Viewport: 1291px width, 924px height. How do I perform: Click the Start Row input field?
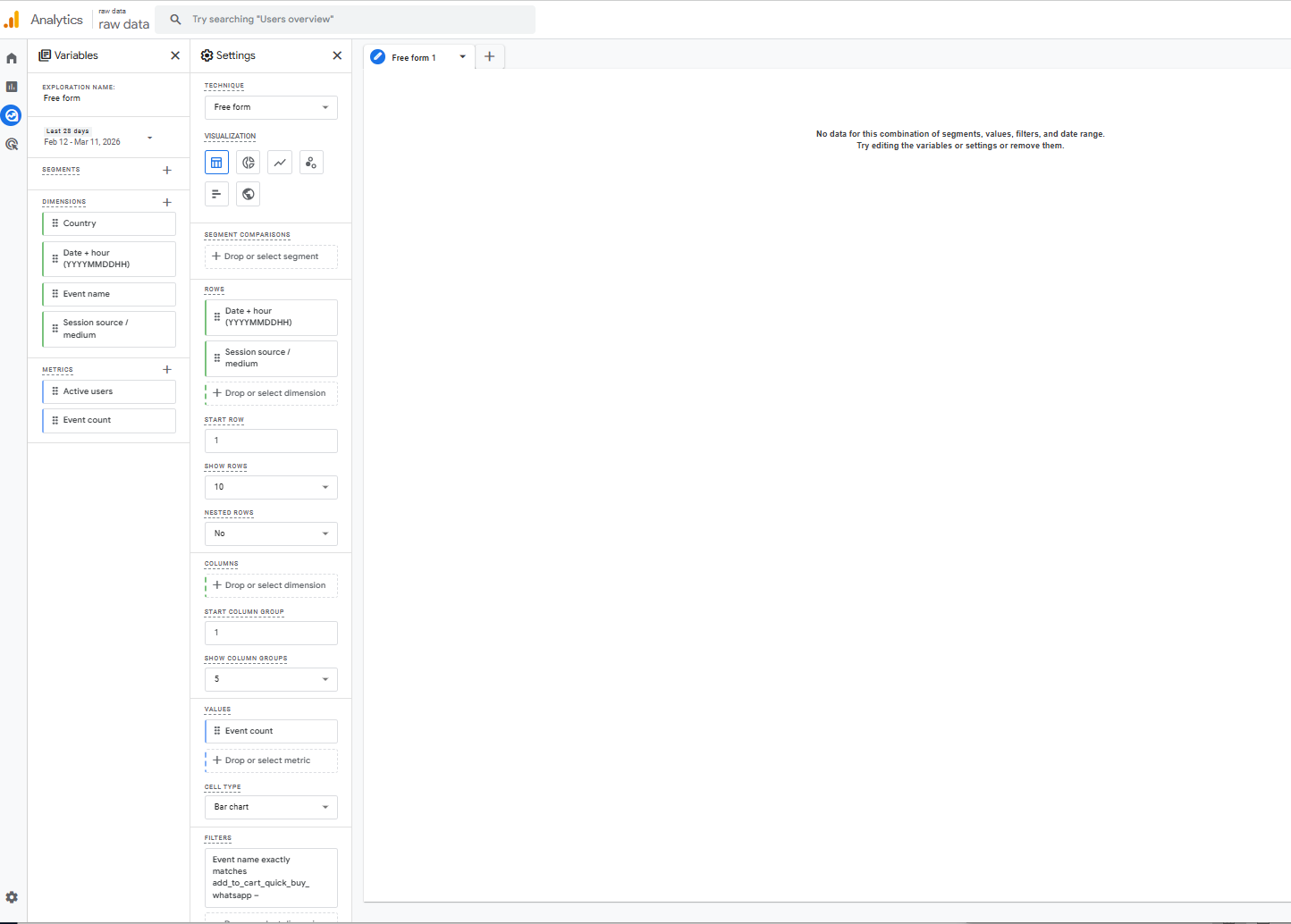pyautogui.click(x=271, y=441)
